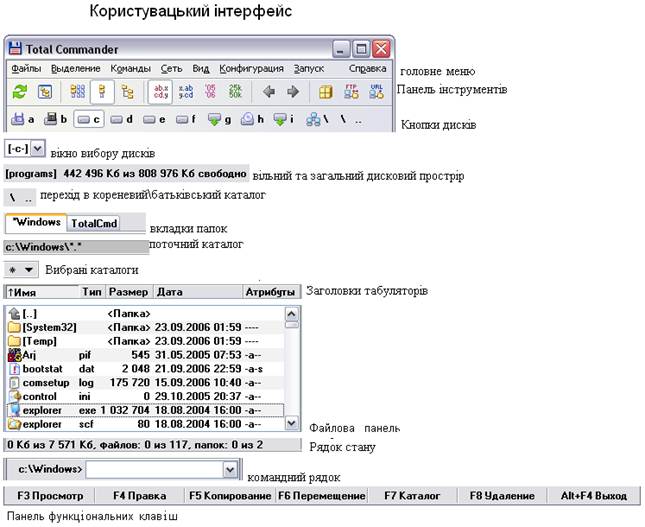This screenshot has height=527, width=645.
Task: Select floppy drive b button
Action: pos(56,119)
